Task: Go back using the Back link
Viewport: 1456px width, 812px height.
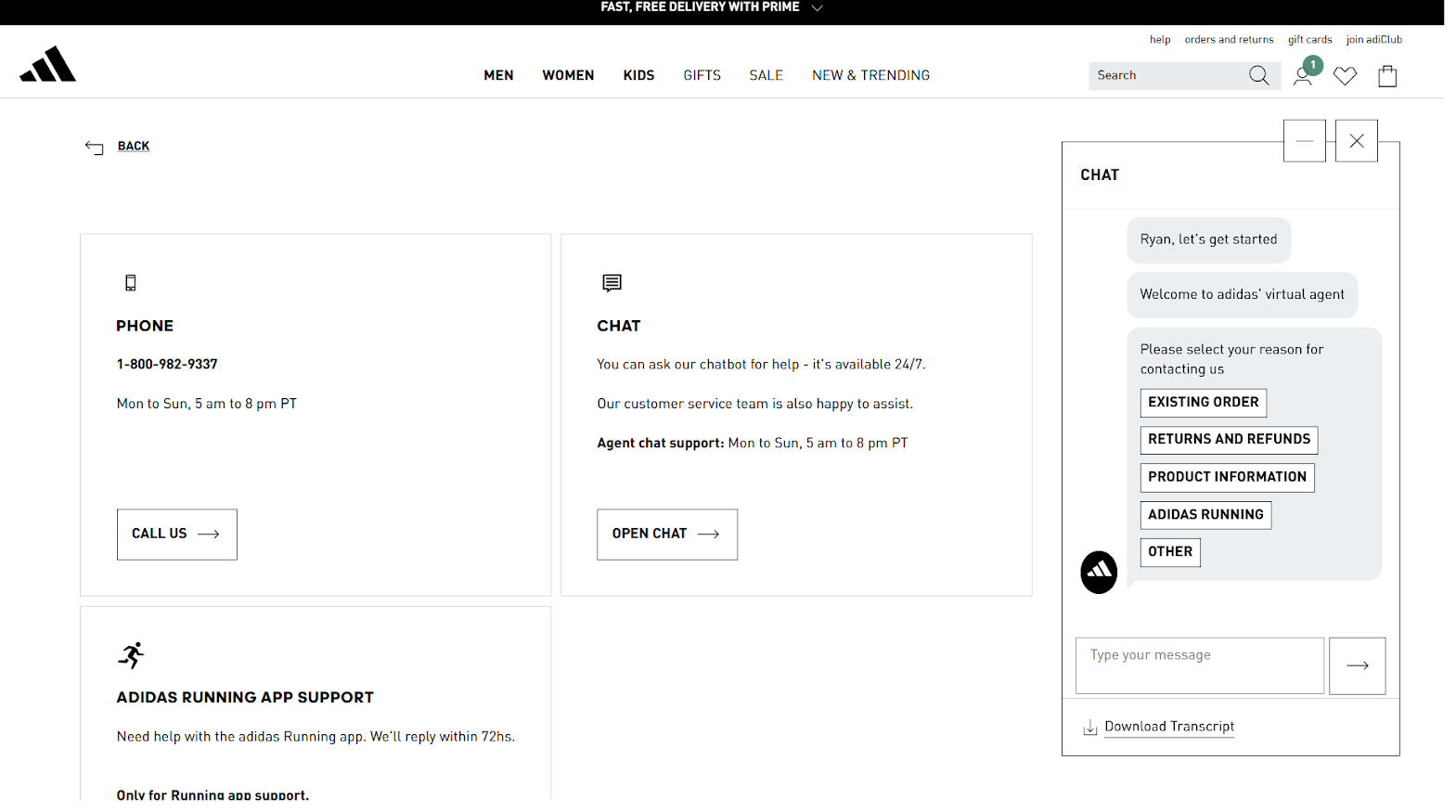Action: point(134,146)
